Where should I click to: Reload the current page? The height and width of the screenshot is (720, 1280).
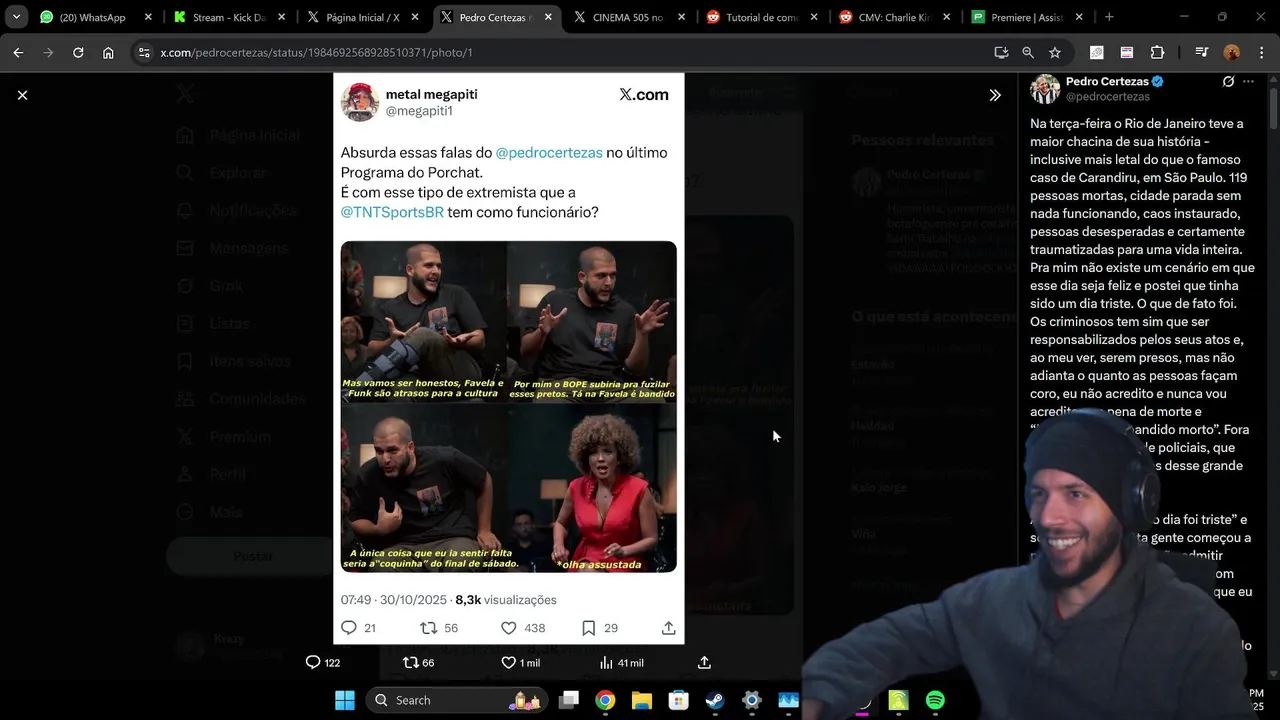coord(78,53)
